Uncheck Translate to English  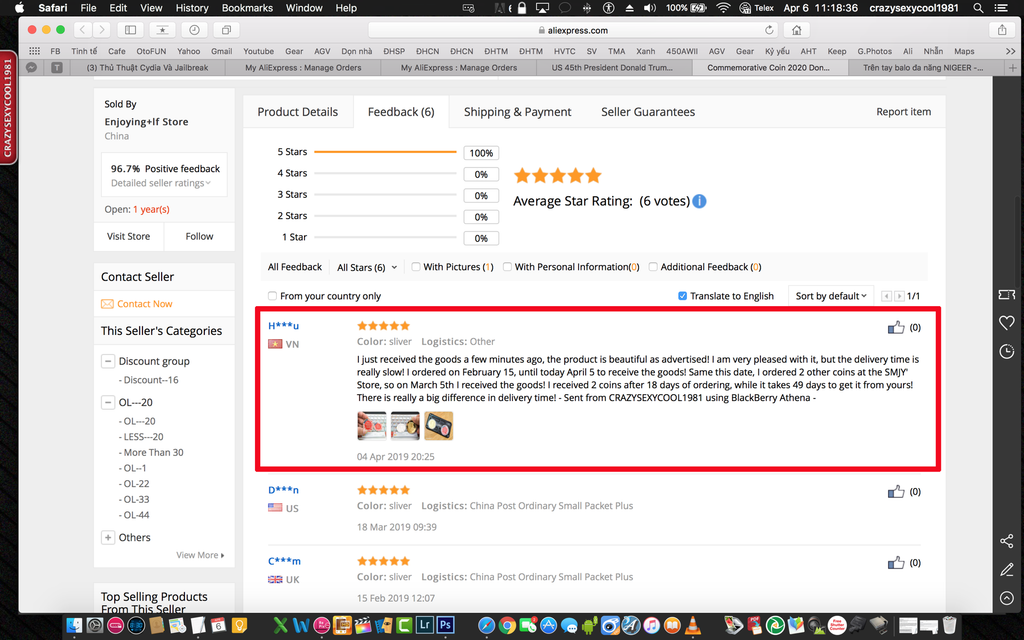[x=682, y=296]
